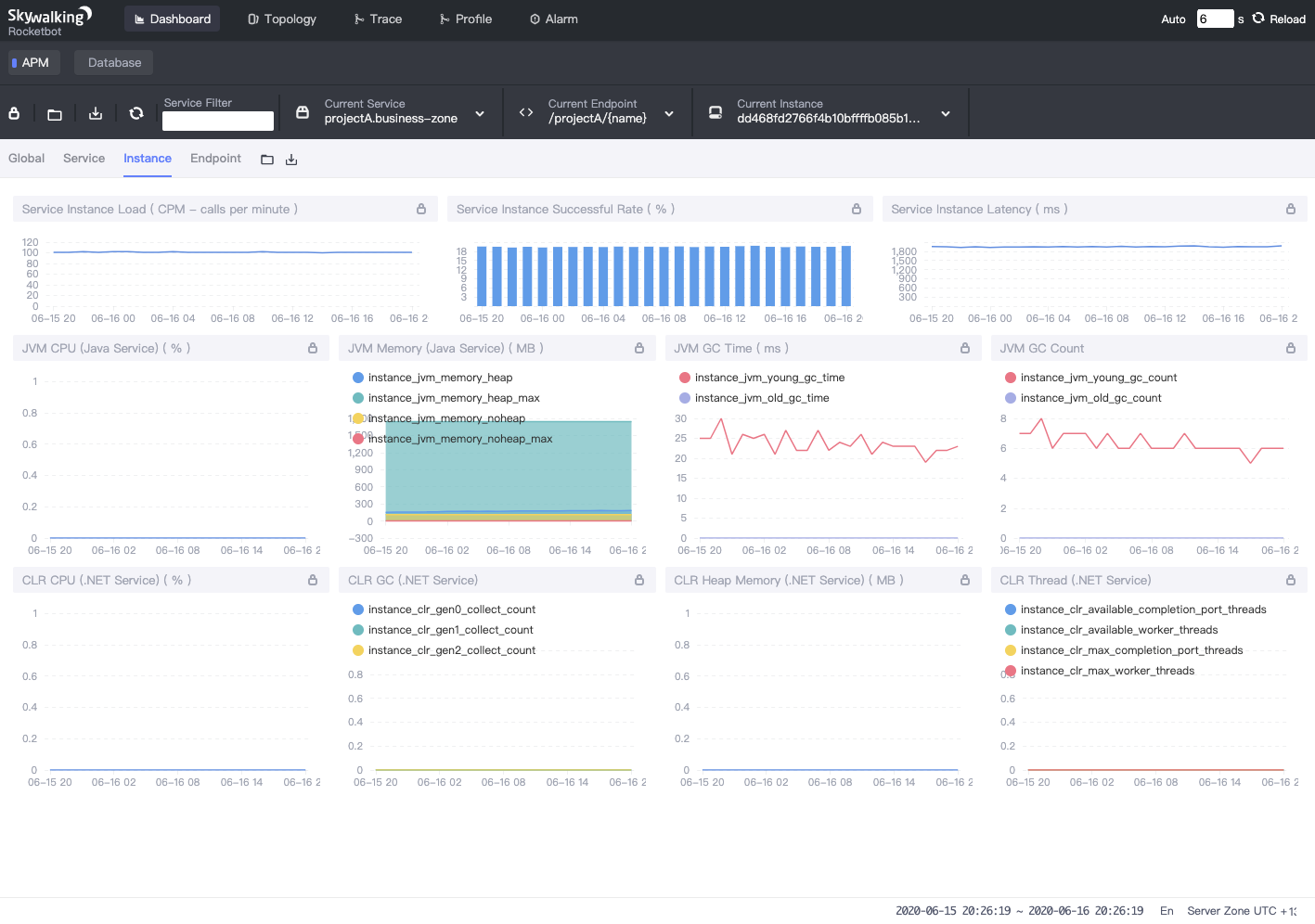Click lock icon on CLR Thread panel
Screen dimensions: 1315x924
(x=1291, y=580)
